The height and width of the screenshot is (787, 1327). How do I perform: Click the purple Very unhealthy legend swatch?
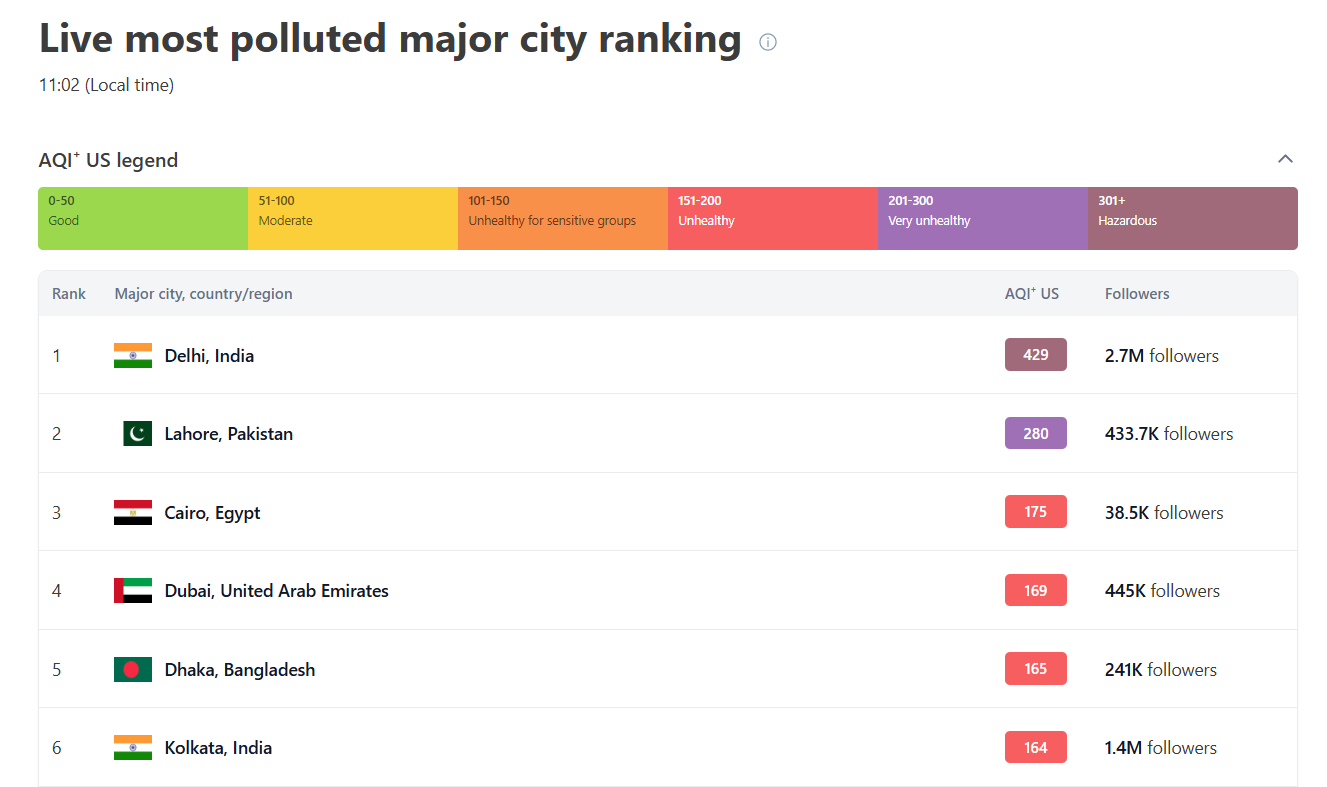tap(982, 218)
